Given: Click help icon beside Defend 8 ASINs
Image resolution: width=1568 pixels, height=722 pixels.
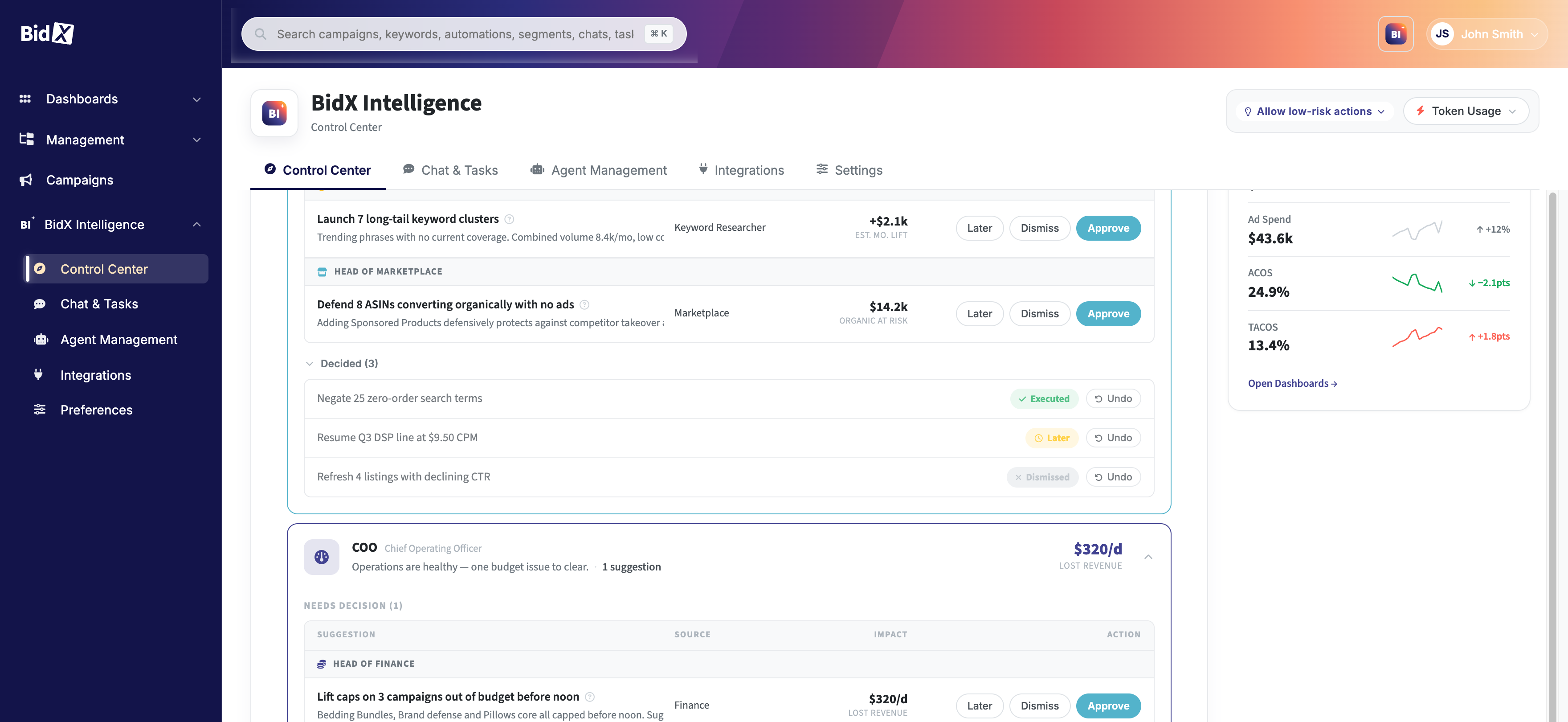Looking at the screenshot, I should coord(584,304).
